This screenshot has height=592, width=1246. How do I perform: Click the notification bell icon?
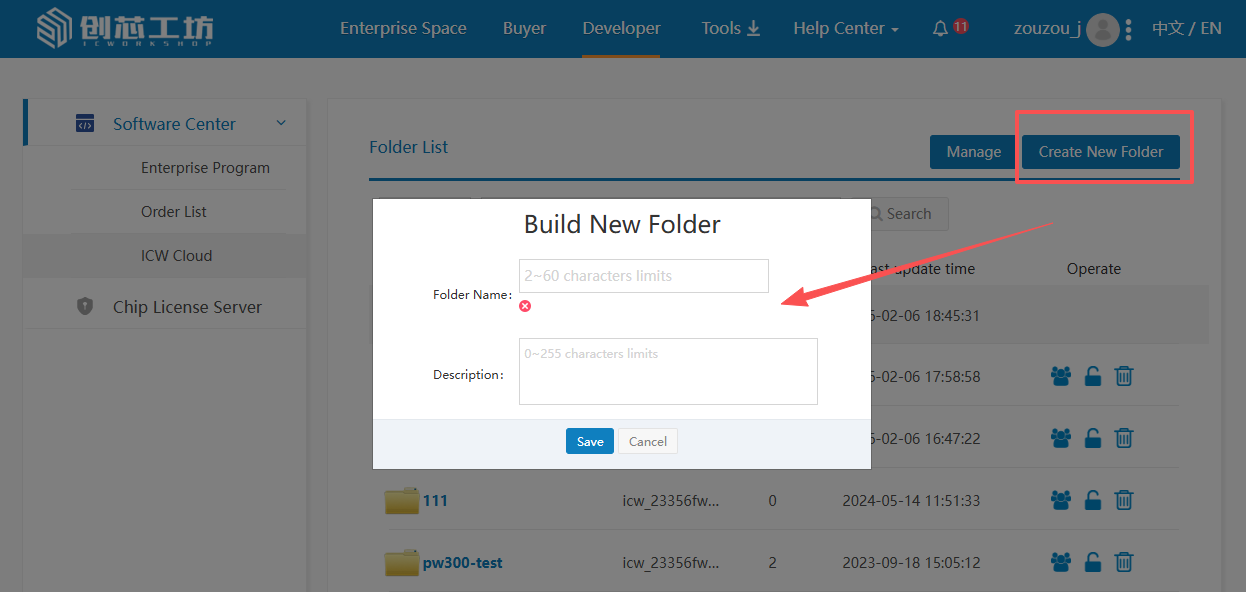tap(940, 29)
